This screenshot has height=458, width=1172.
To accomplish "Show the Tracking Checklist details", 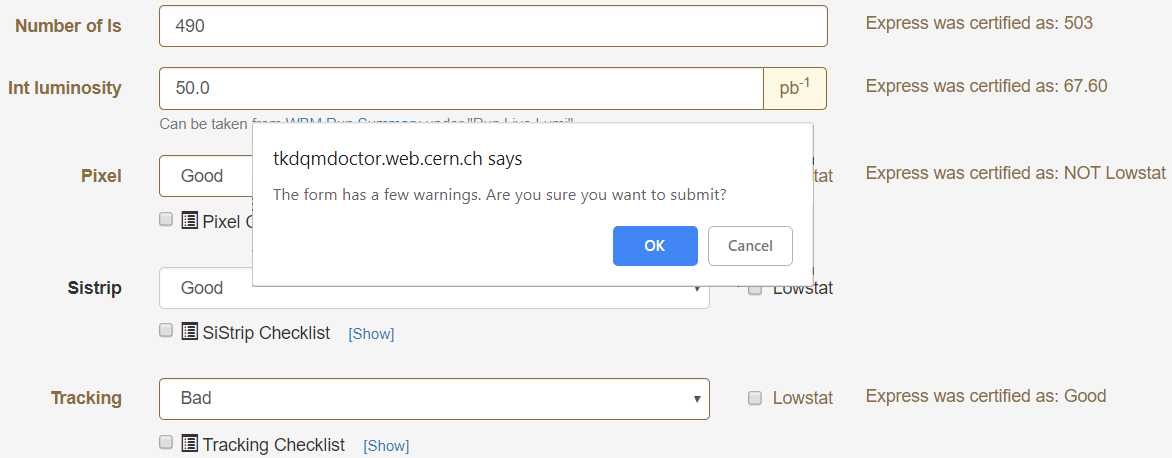I will [x=386, y=446].
